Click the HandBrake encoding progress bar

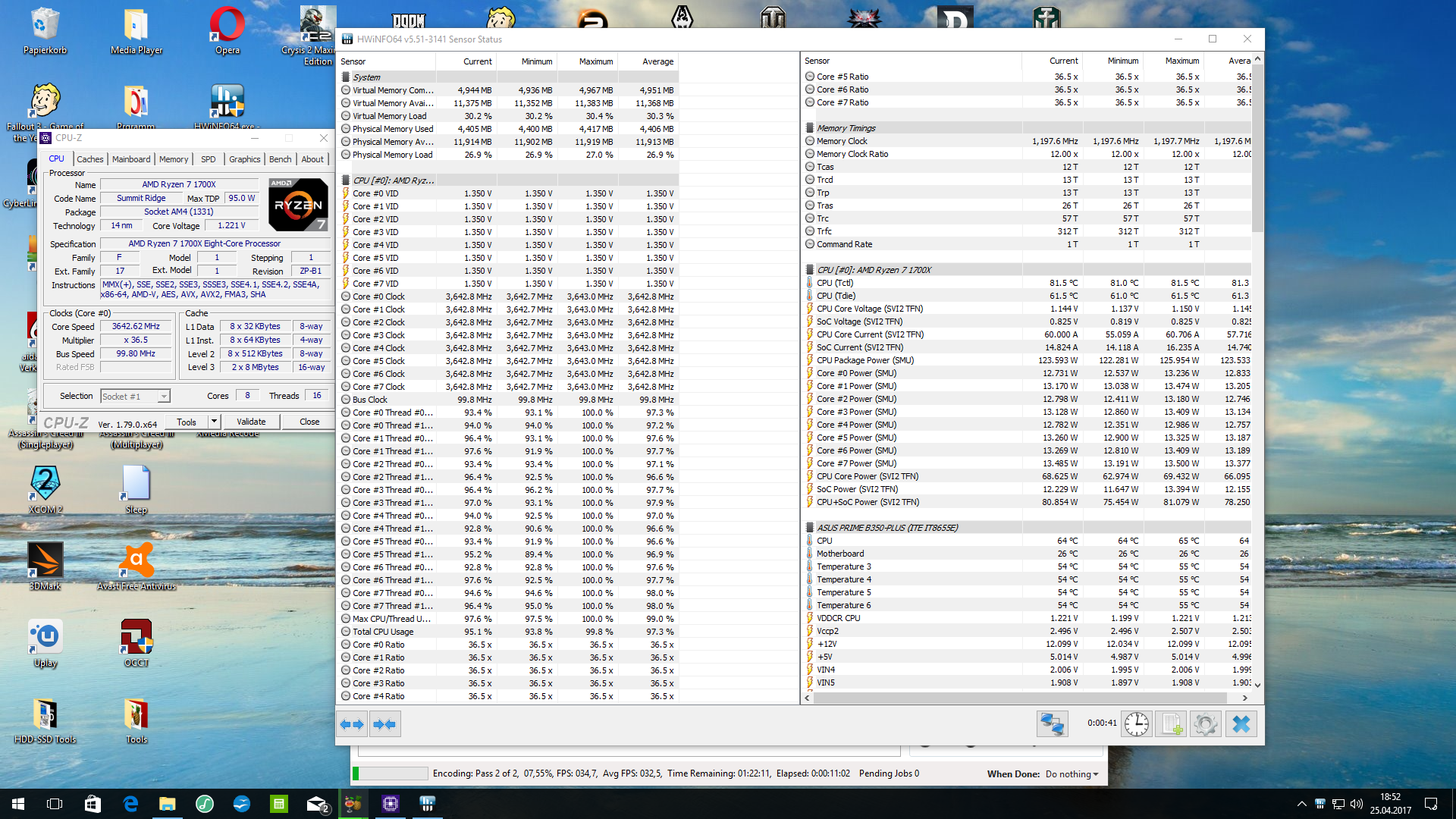point(391,773)
